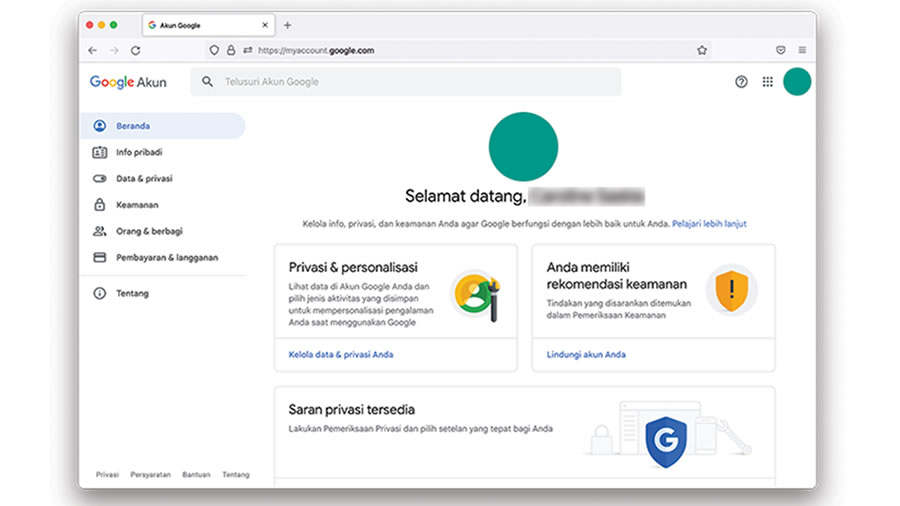Bookmark this page with star icon
This screenshot has width=900, height=506.
(x=702, y=50)
